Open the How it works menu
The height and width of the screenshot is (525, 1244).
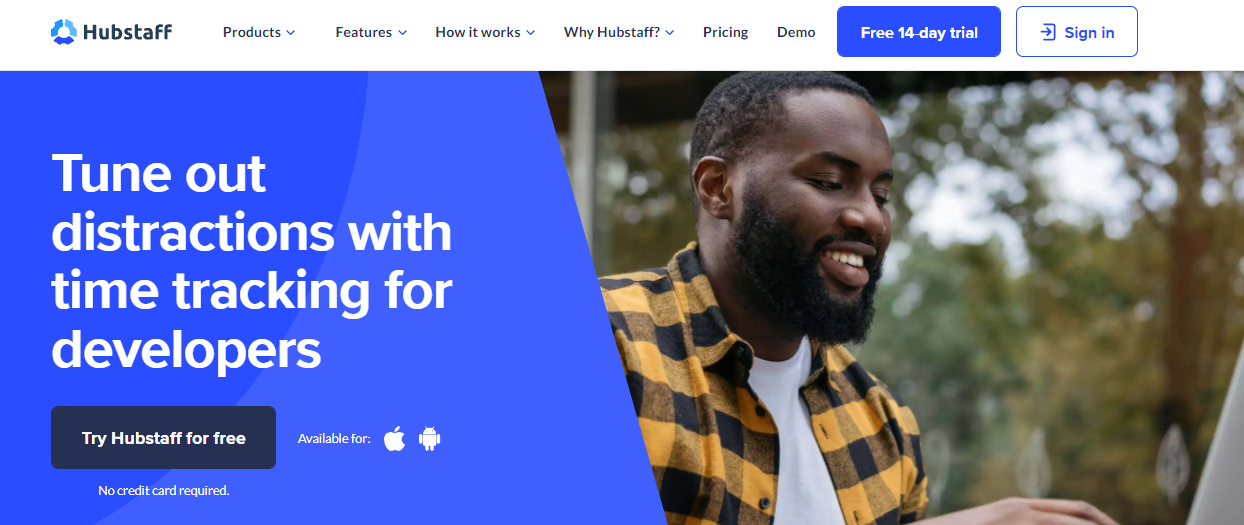pyautogui.click(x=478, y=32)
